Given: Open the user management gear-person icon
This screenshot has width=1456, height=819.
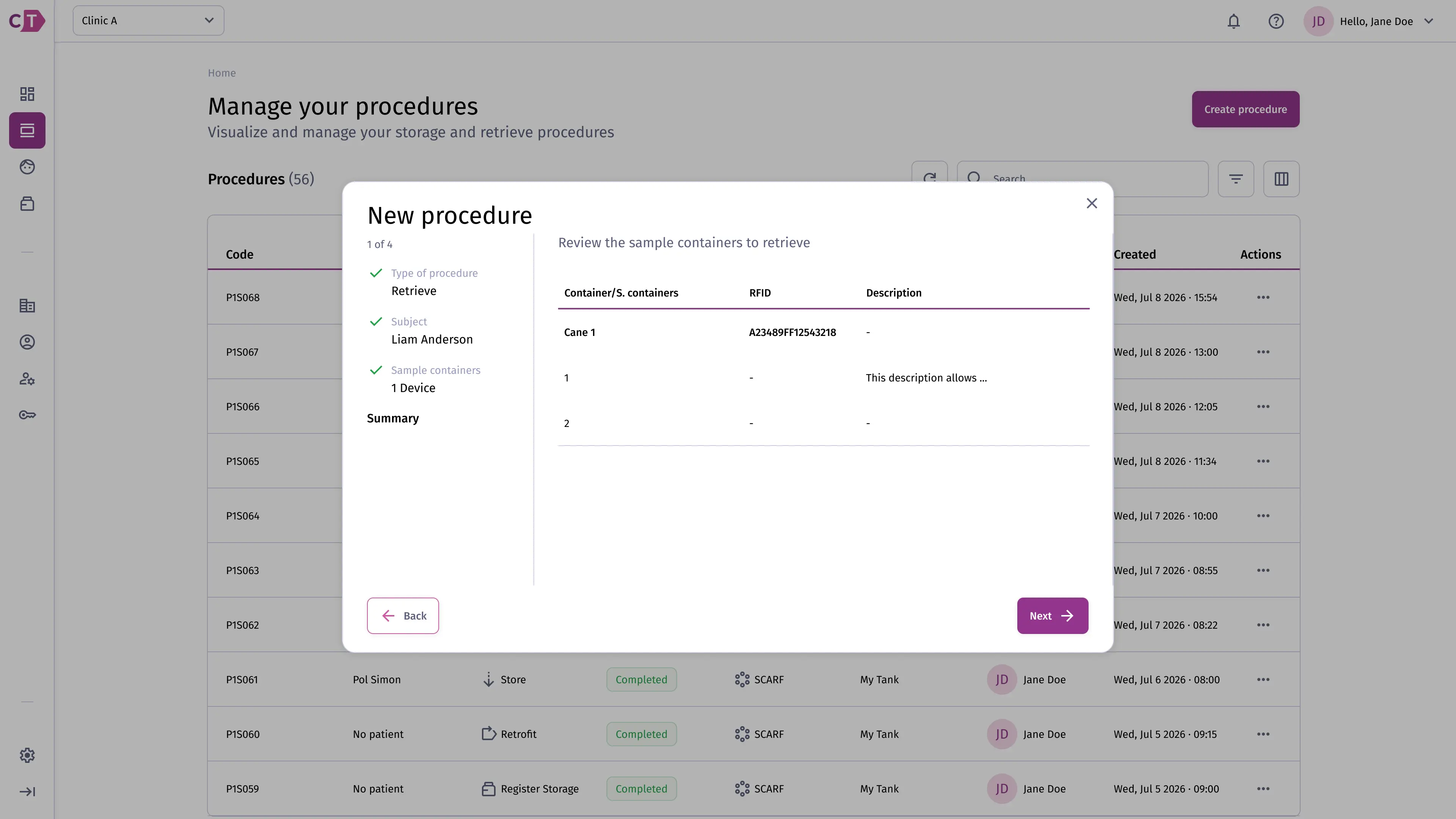Looking at the screenshot, I should [27, 379].
